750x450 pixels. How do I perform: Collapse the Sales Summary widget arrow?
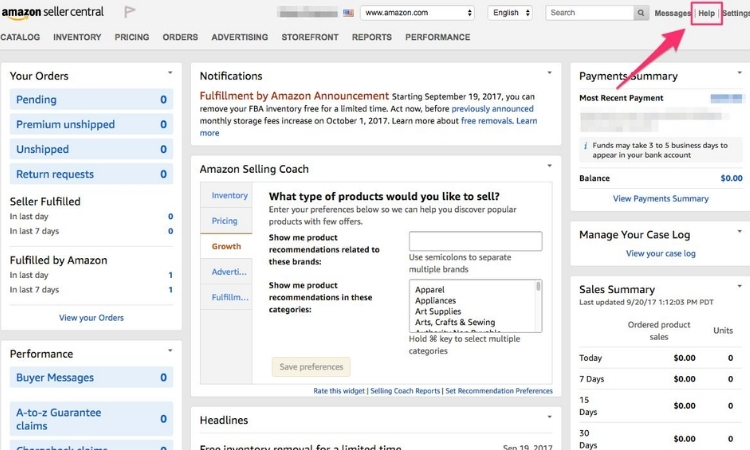(737, 287)
